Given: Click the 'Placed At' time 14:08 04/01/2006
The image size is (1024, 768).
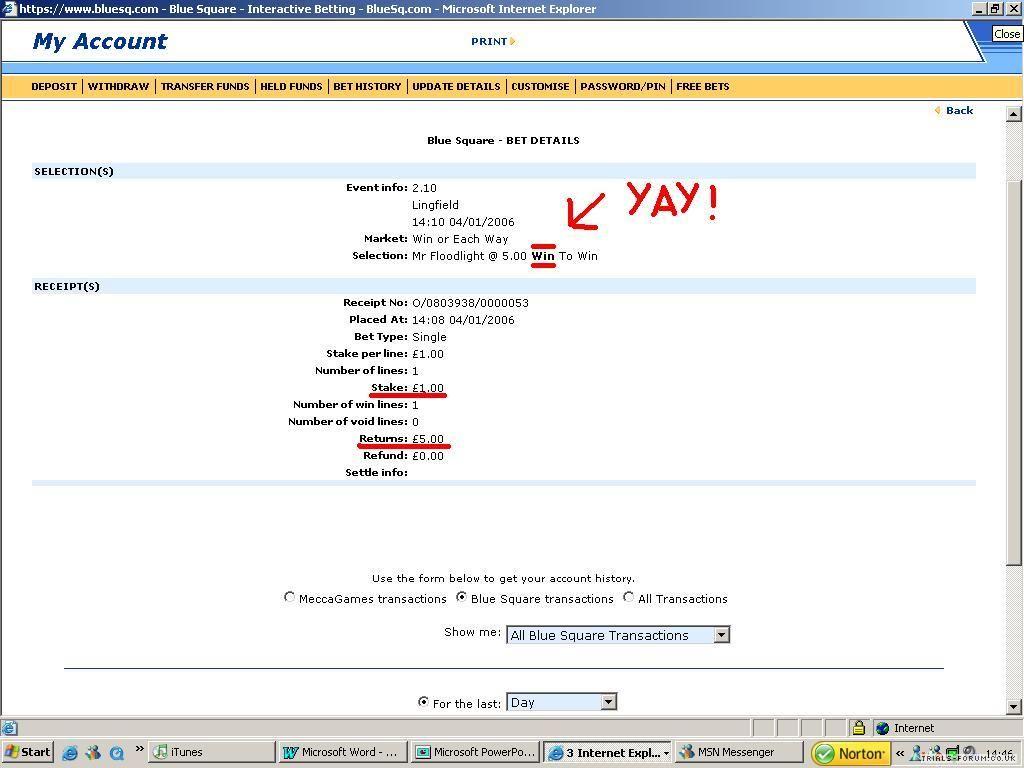Looking at the screenshot, I should pos(463,320).
